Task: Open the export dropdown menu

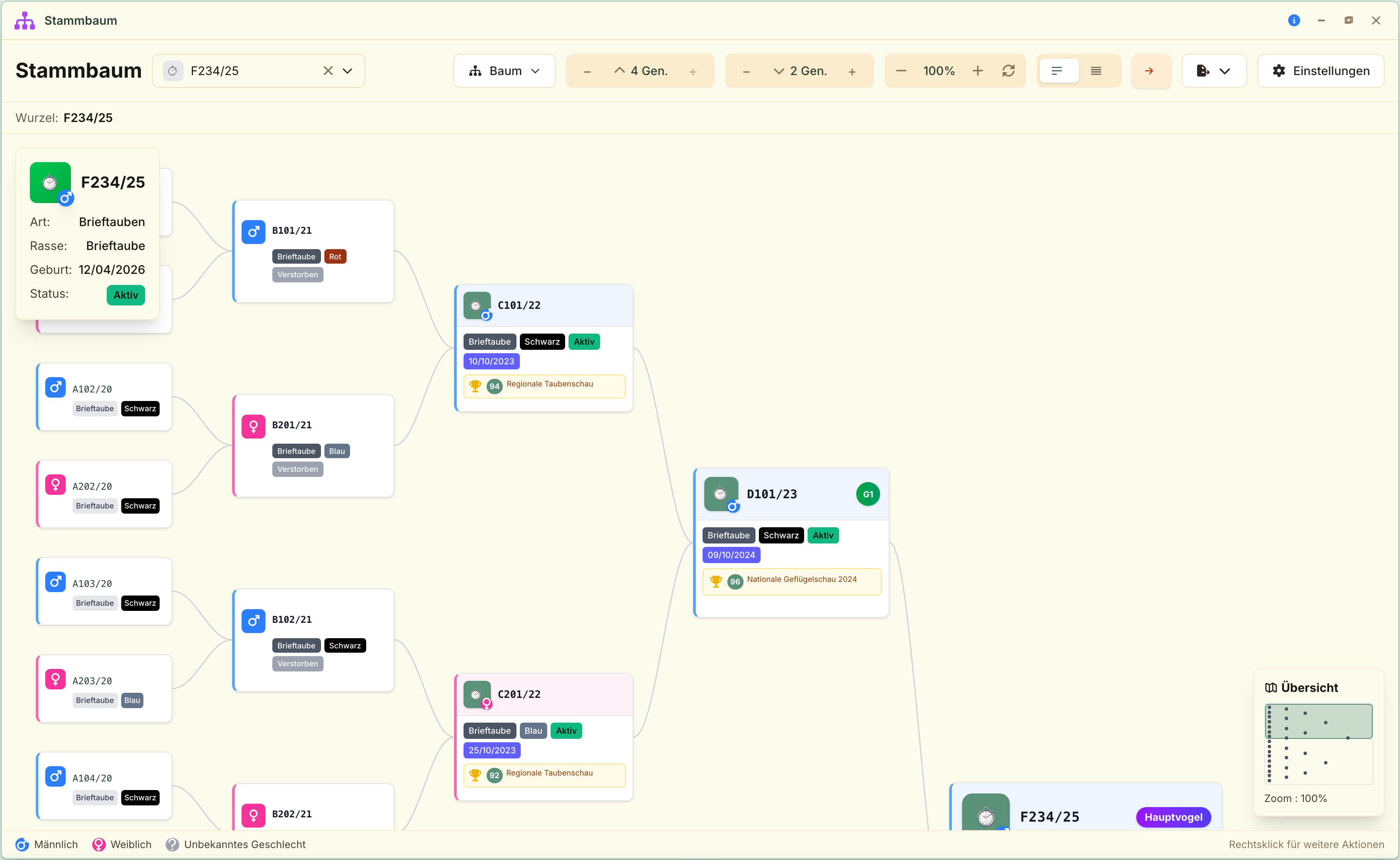Action: coord(1213,70)
